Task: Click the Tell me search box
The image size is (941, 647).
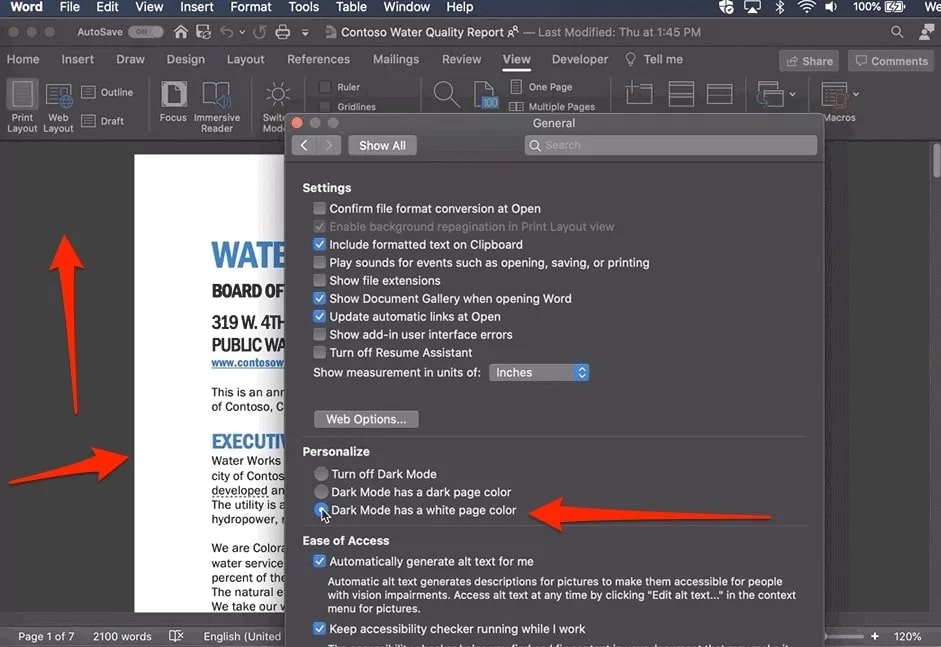Action: (x=654, y=59)
